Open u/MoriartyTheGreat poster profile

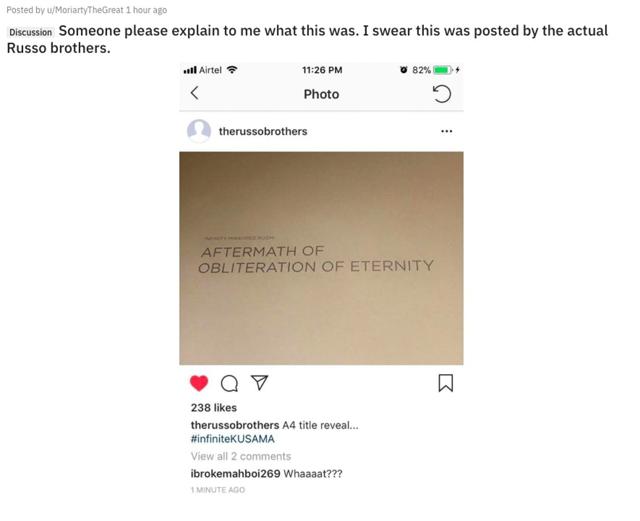(85, 10)
